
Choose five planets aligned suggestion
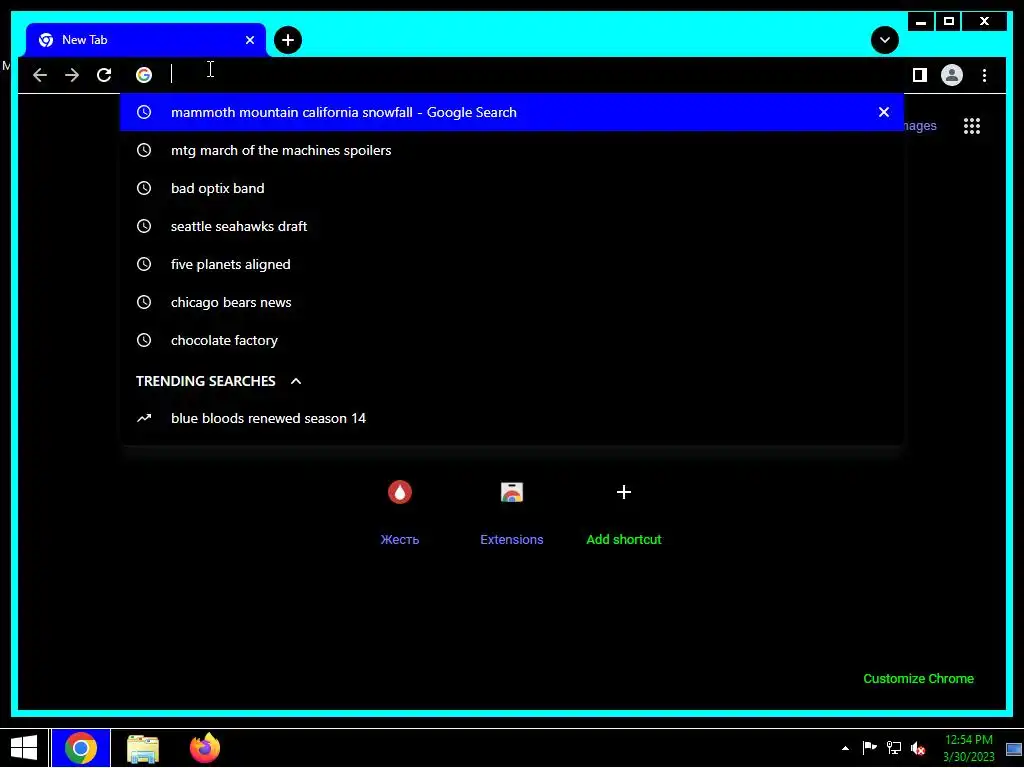click(512, 264)
